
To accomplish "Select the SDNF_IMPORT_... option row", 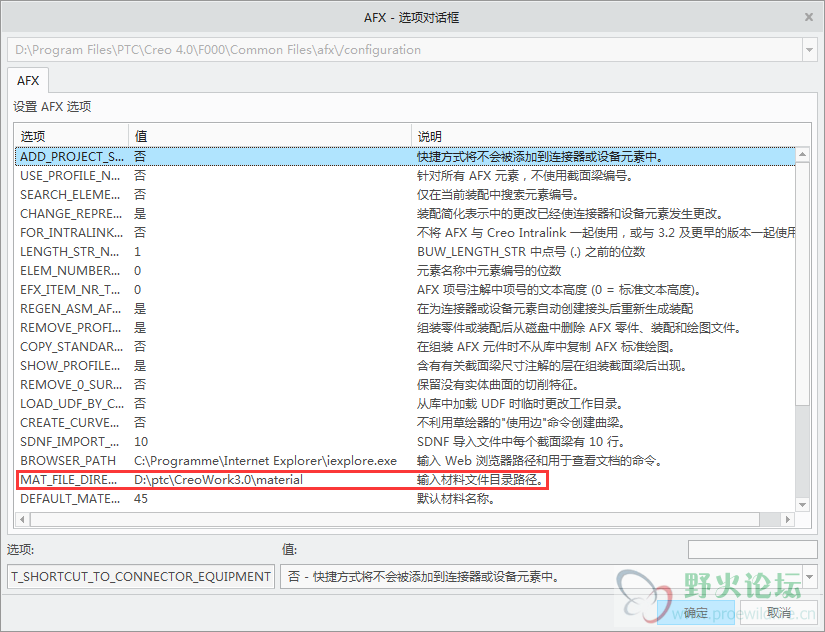I will (405, 441).
